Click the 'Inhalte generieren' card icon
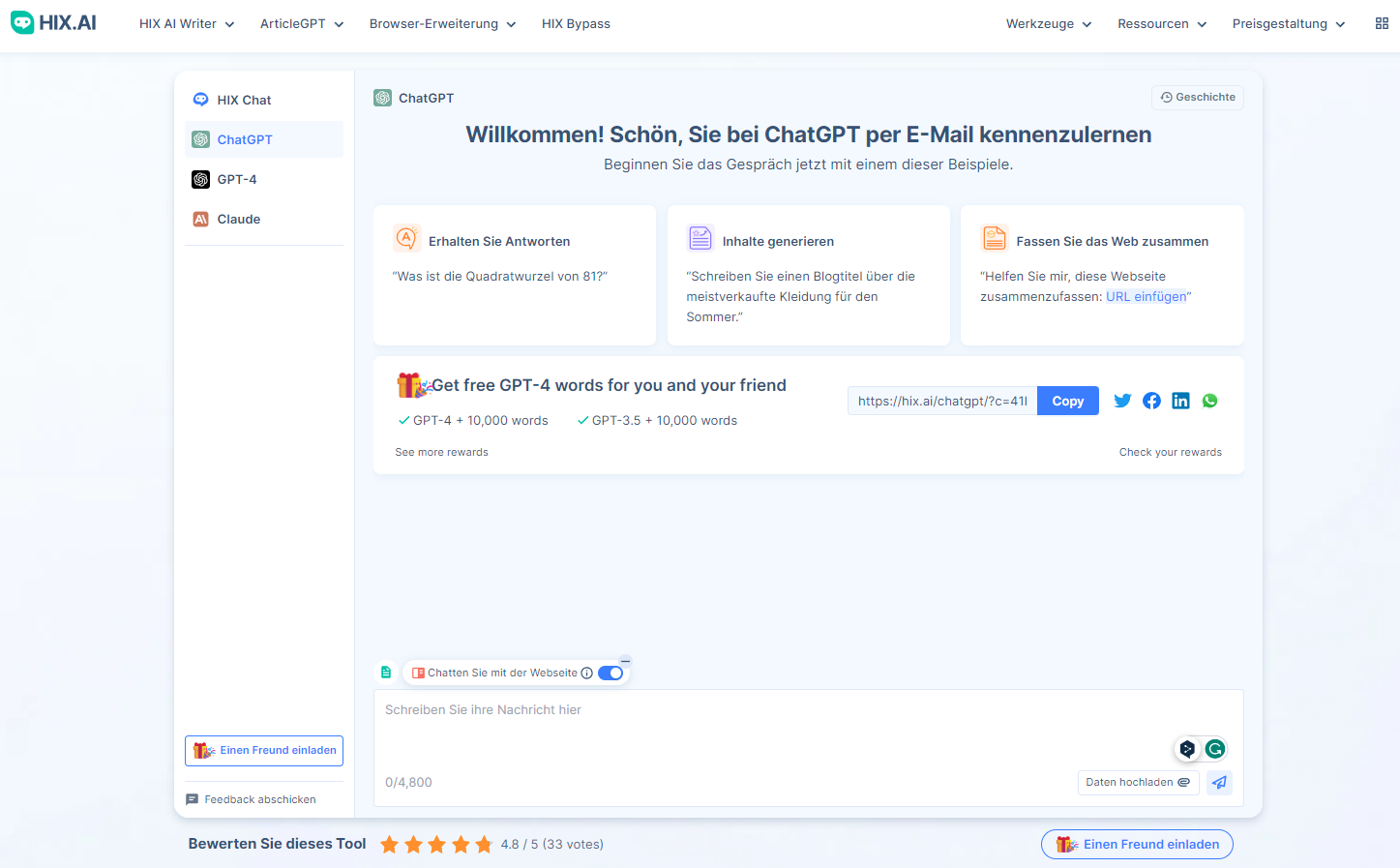The width and height of the screenshot is (1400, 868). point(700,238)
